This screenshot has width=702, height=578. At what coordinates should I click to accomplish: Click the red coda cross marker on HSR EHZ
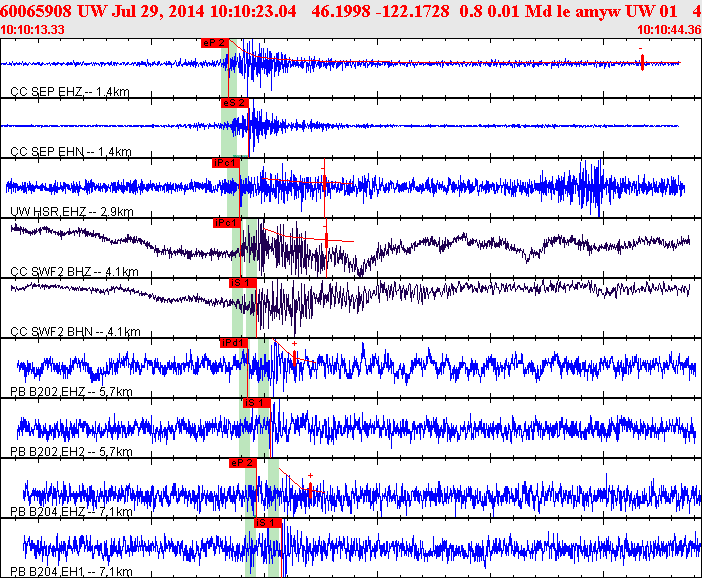click(x=325, y=182)
